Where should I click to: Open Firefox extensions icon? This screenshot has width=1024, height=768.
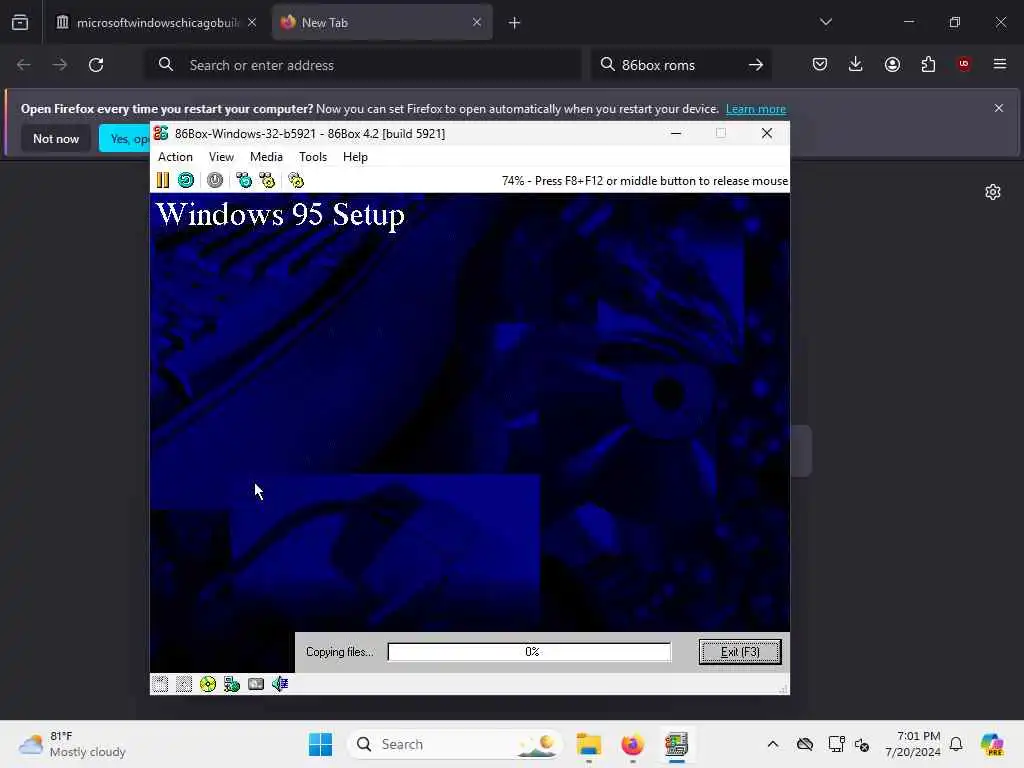tap(928, 64)
